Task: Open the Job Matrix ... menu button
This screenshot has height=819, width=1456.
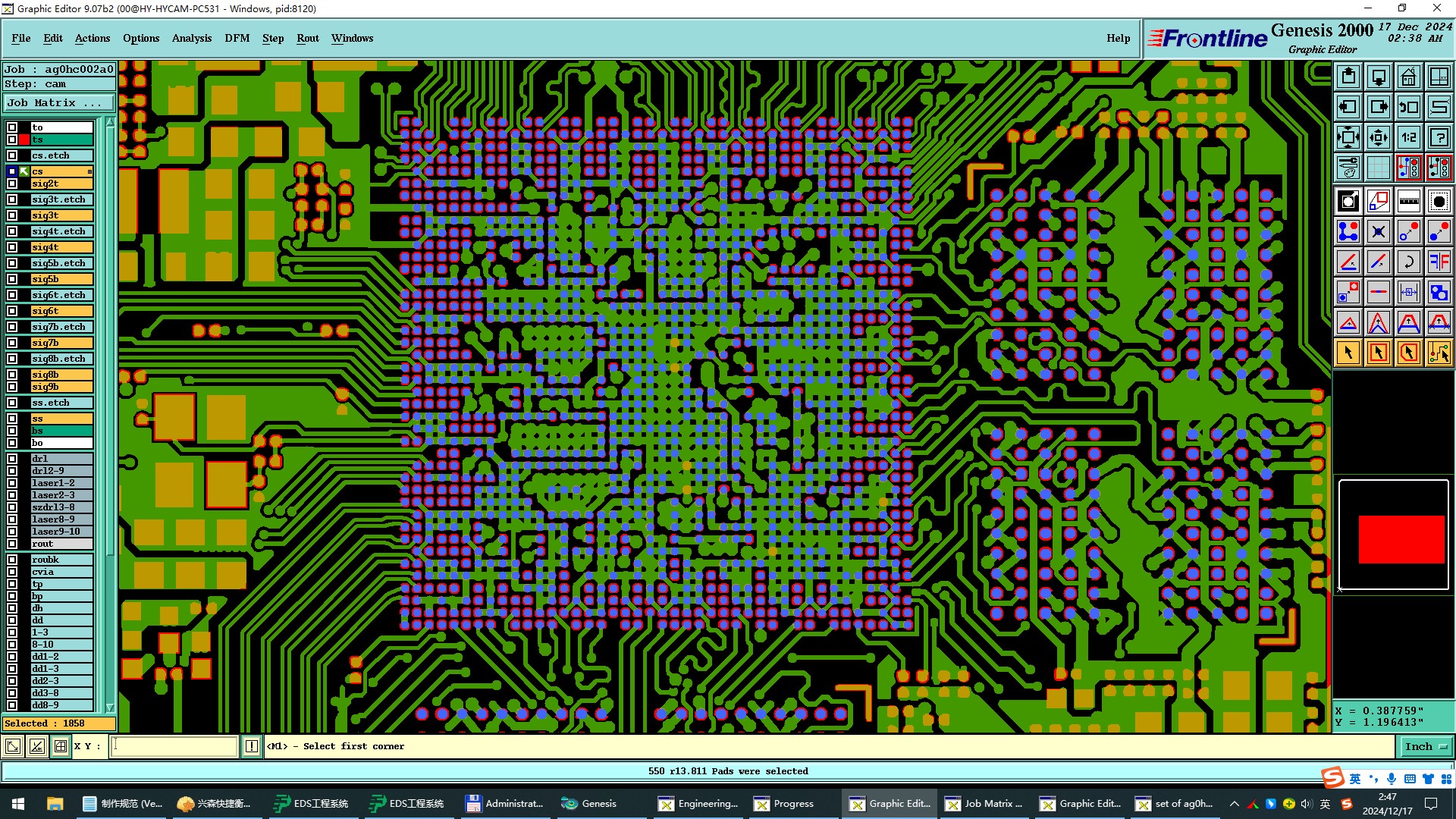Action: [x=59, y=103]
